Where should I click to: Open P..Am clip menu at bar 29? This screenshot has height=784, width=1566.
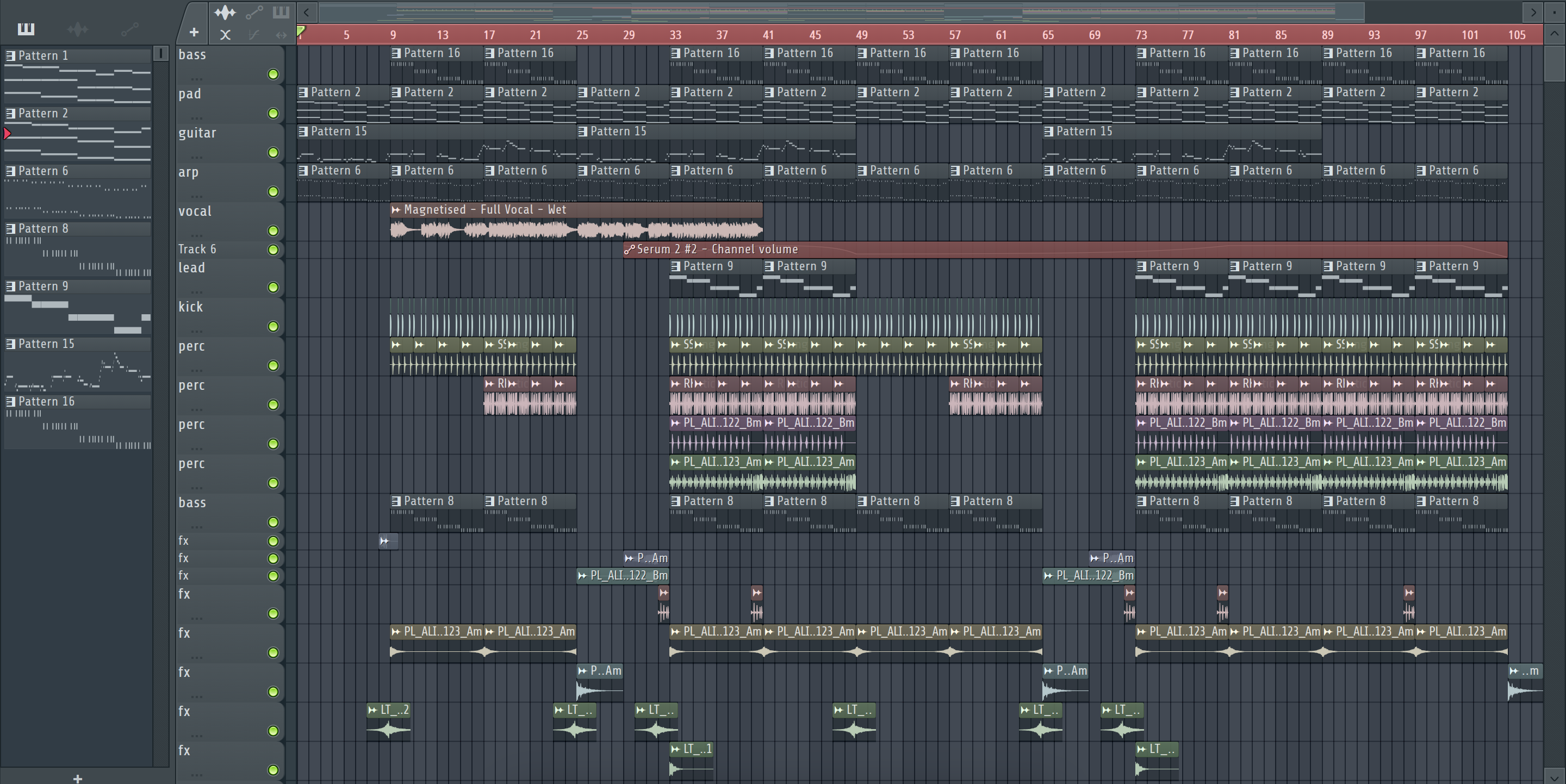pos(629,558)
